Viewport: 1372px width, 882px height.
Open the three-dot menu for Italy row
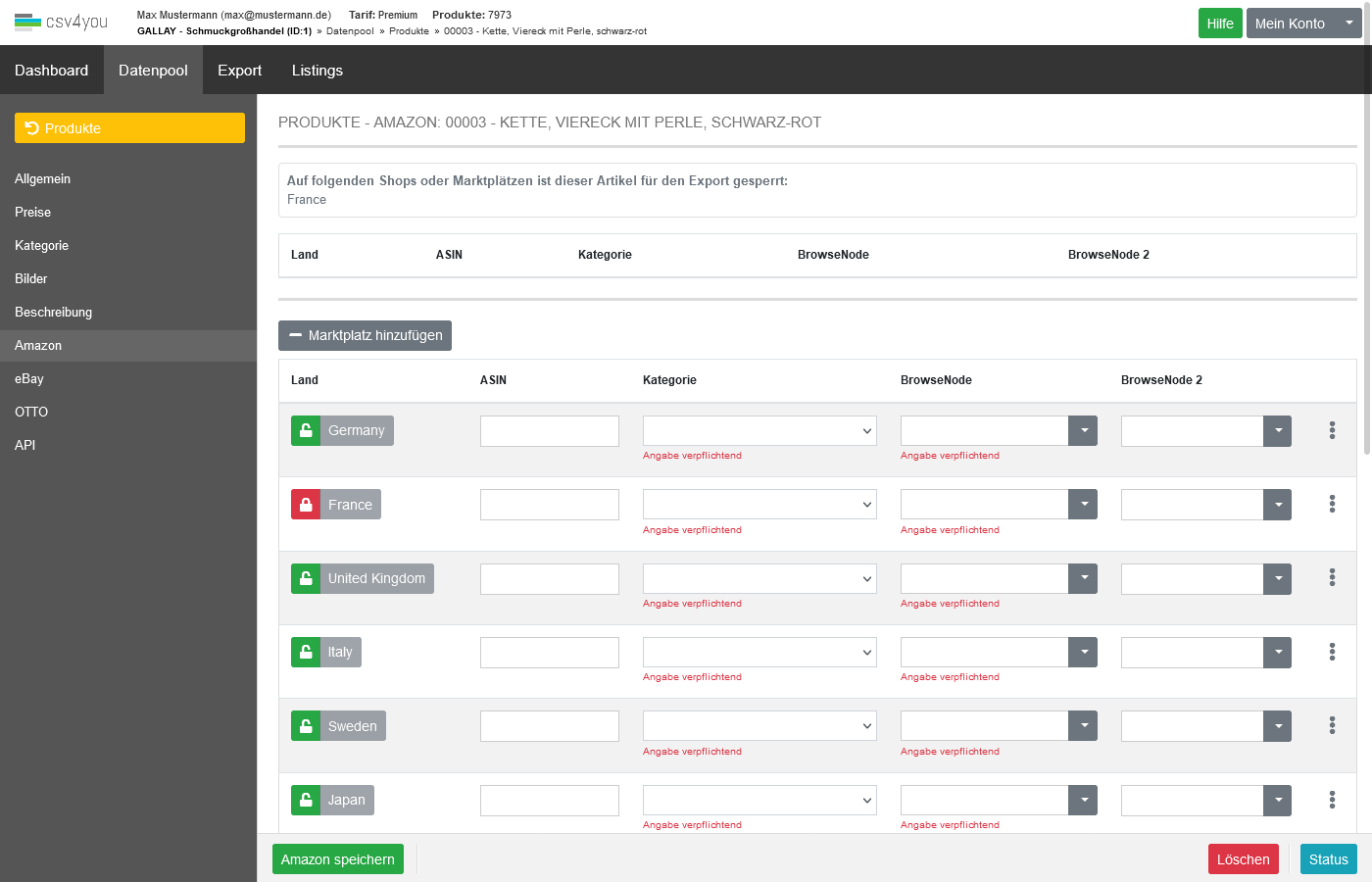pyautogui.click(x=1332, y=652)
